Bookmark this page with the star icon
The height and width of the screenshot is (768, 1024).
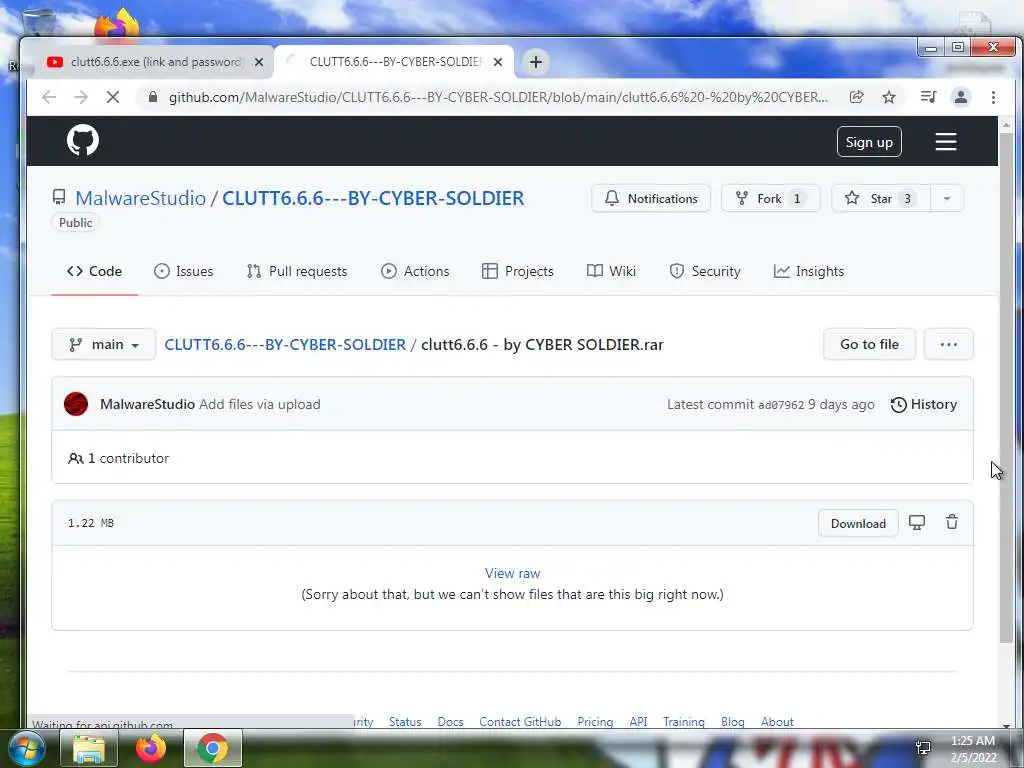click(889, 97)
